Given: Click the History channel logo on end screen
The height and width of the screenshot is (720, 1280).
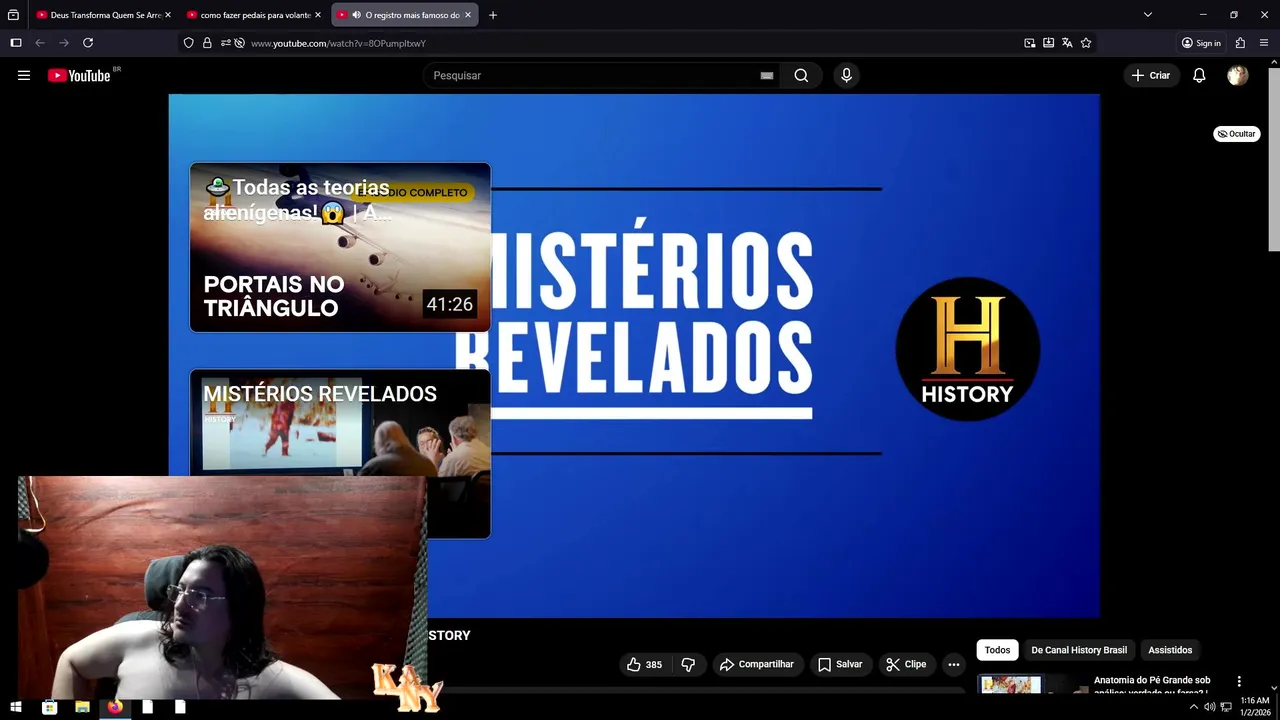Looking at the screenshot, I should (967, 349).
